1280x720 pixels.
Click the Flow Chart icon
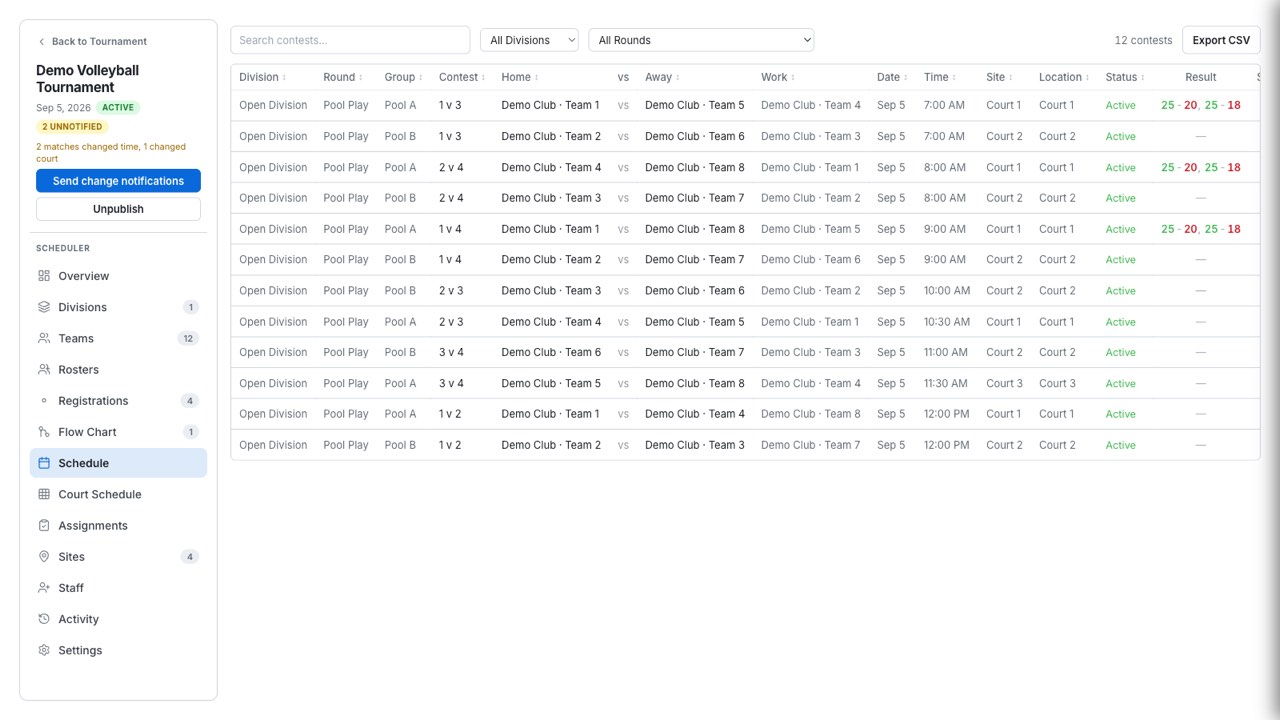click(x=44, y=432)
